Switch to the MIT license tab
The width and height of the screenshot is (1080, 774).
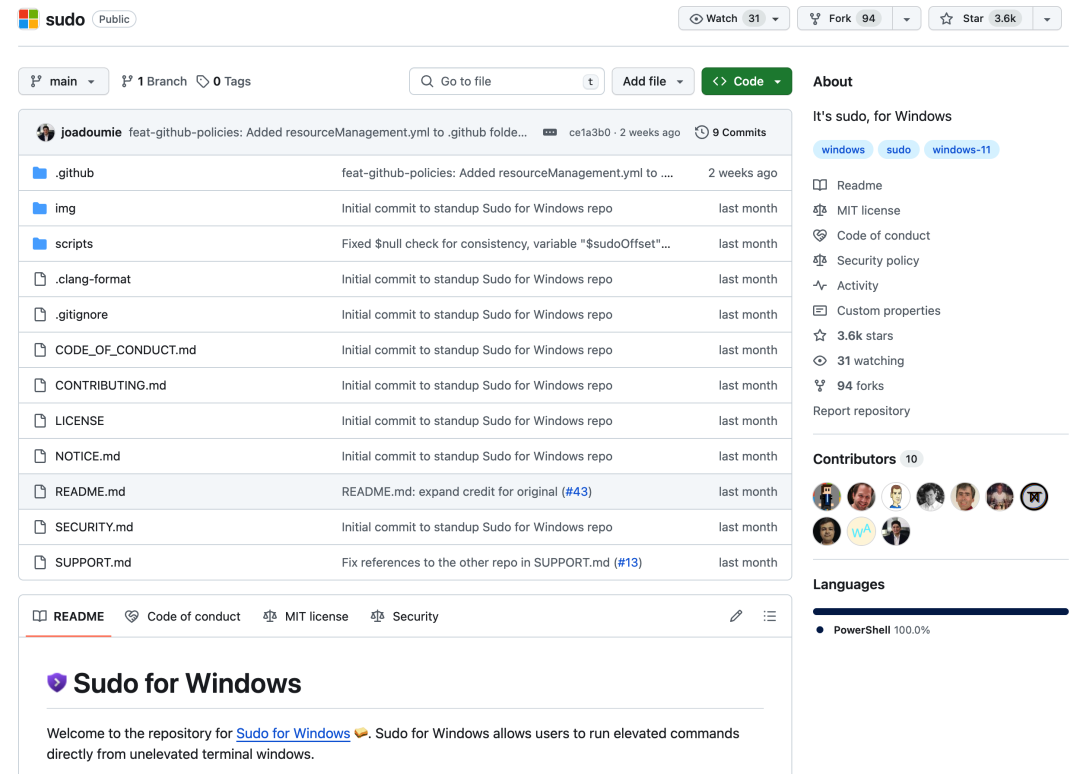(x=306, y=616)
